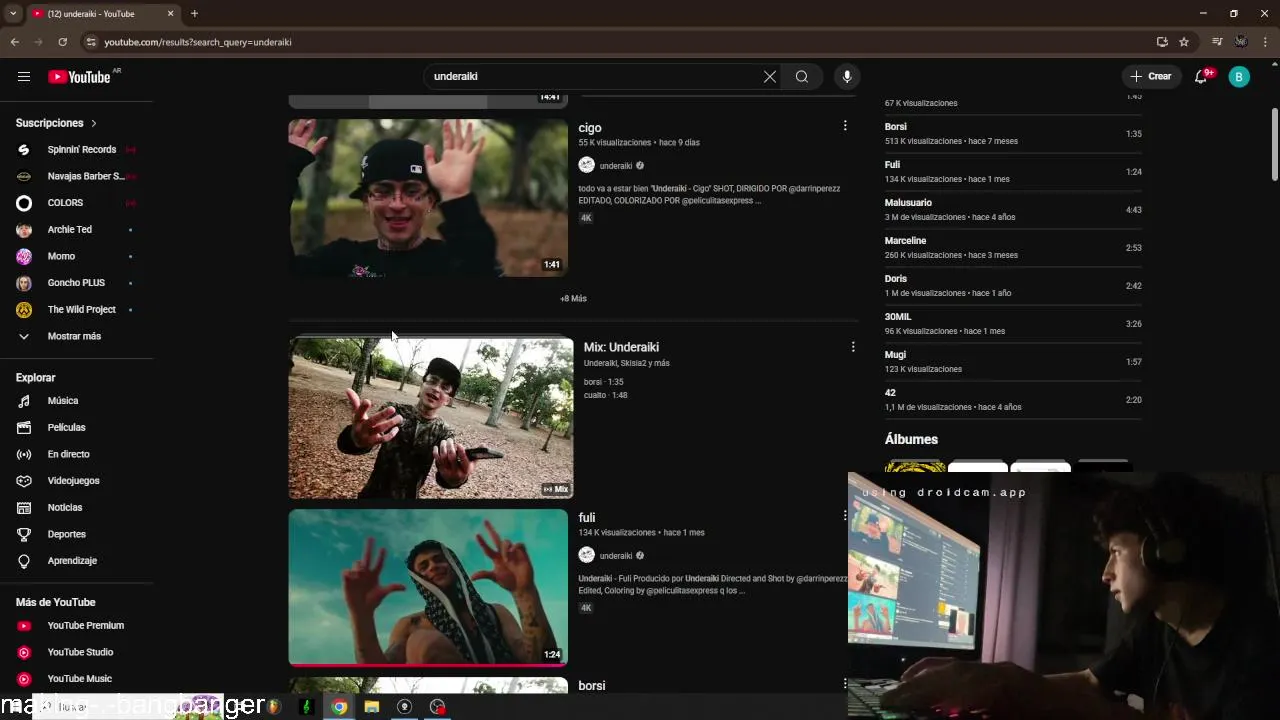Open the cigo video thumbnail
1280x720 pixels.
click(x=428, y=198)
